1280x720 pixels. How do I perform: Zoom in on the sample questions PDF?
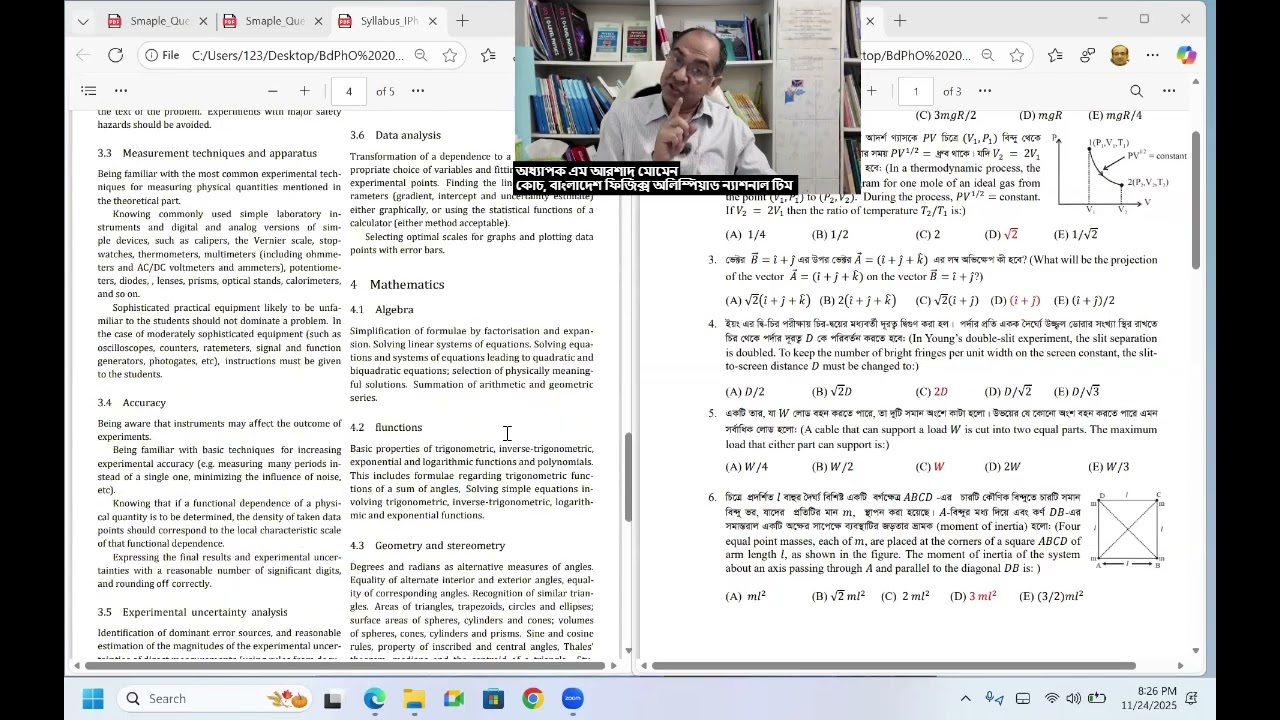pyautogui.click(x=871, y=91)
